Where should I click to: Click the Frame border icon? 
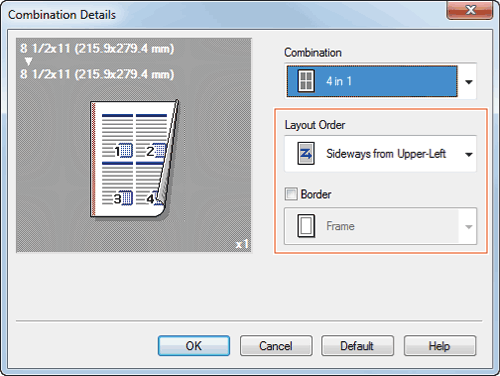tap(306, 226)
